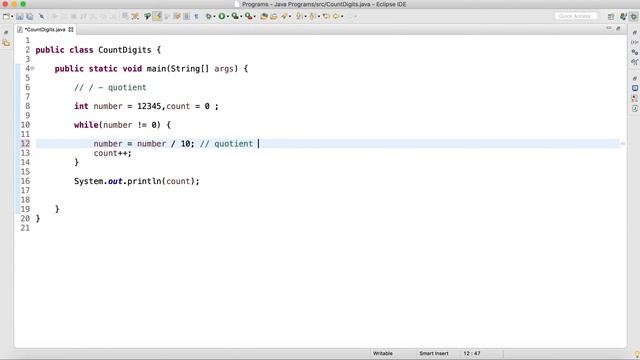Expand the External Tools dropdown arrow

255,16
